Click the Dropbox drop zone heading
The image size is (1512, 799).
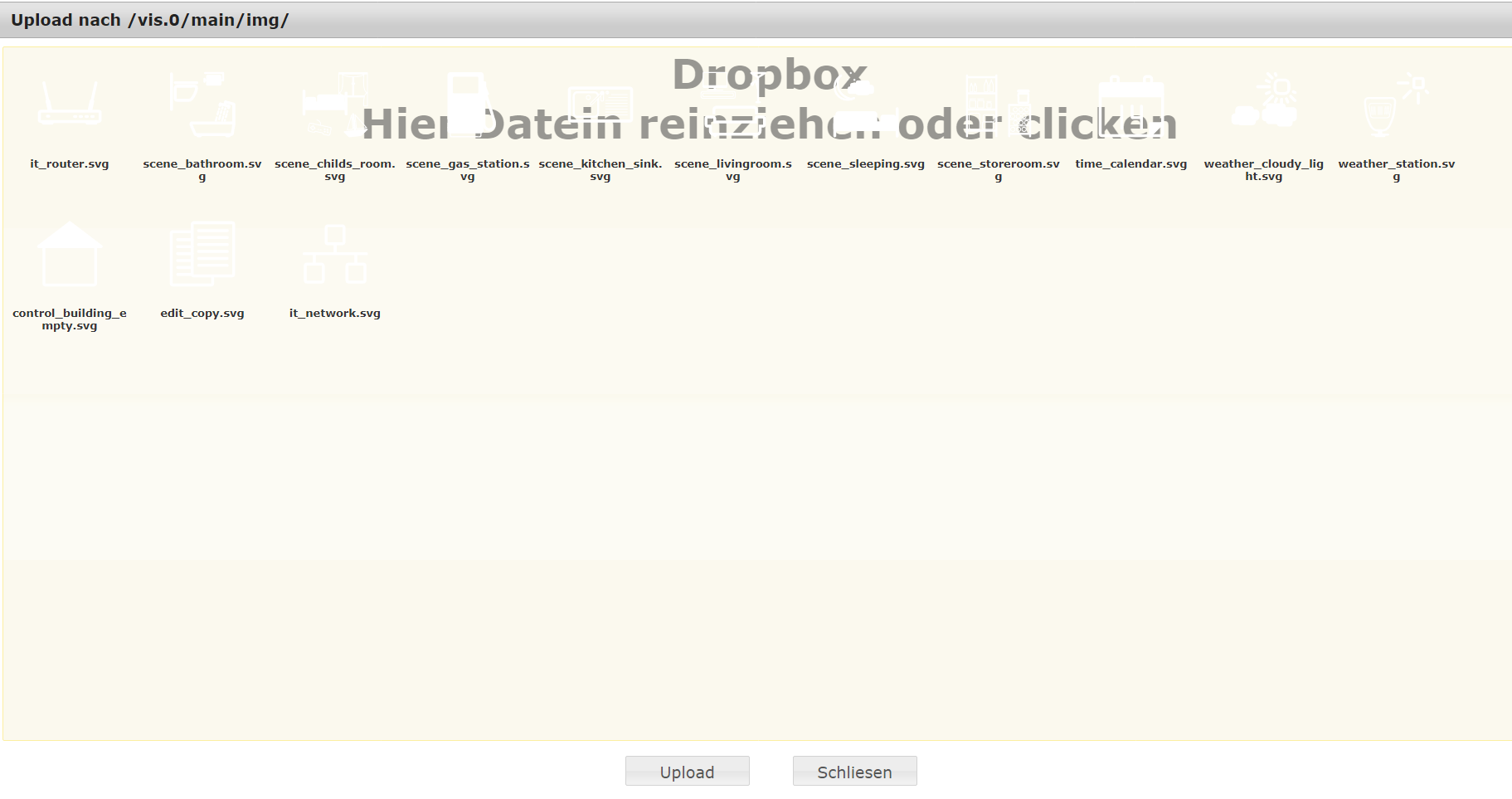(770, 76)
